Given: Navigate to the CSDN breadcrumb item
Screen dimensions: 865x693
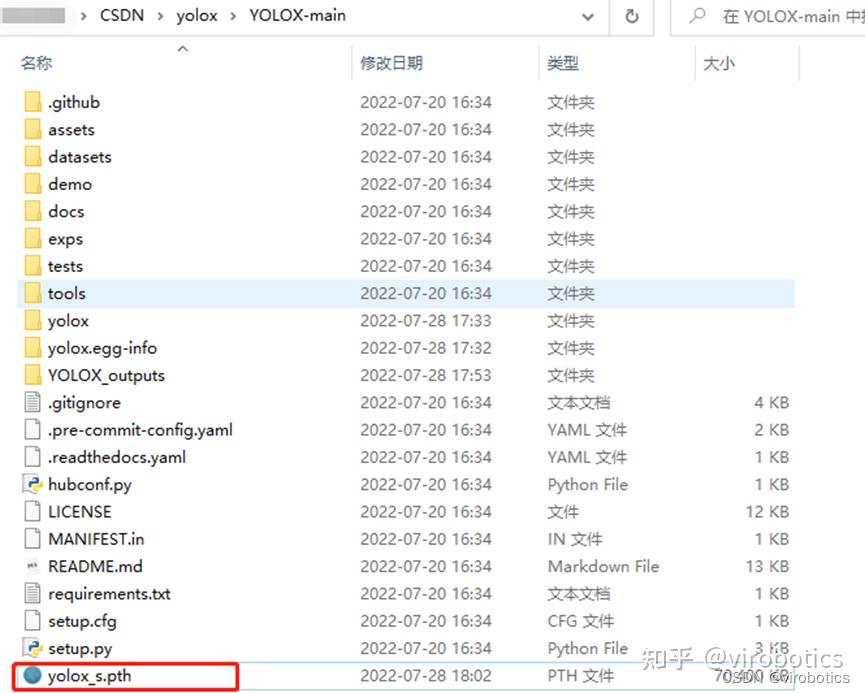Looking at the screenshot, I should point(121,15).
